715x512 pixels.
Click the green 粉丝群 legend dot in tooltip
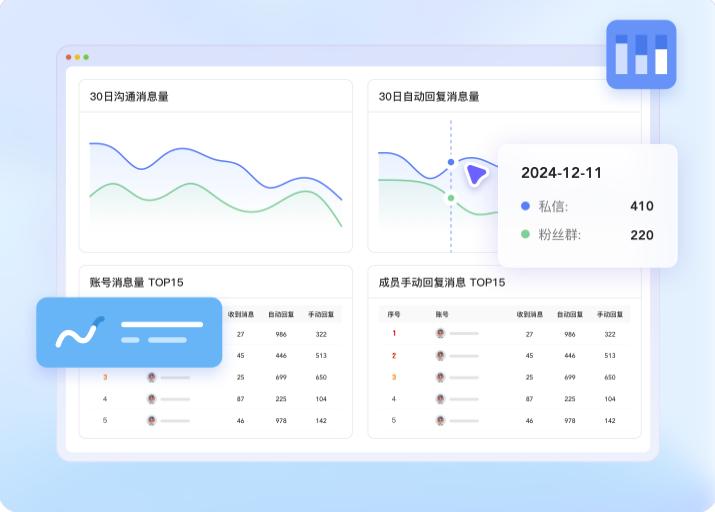[x=525, y=234]
